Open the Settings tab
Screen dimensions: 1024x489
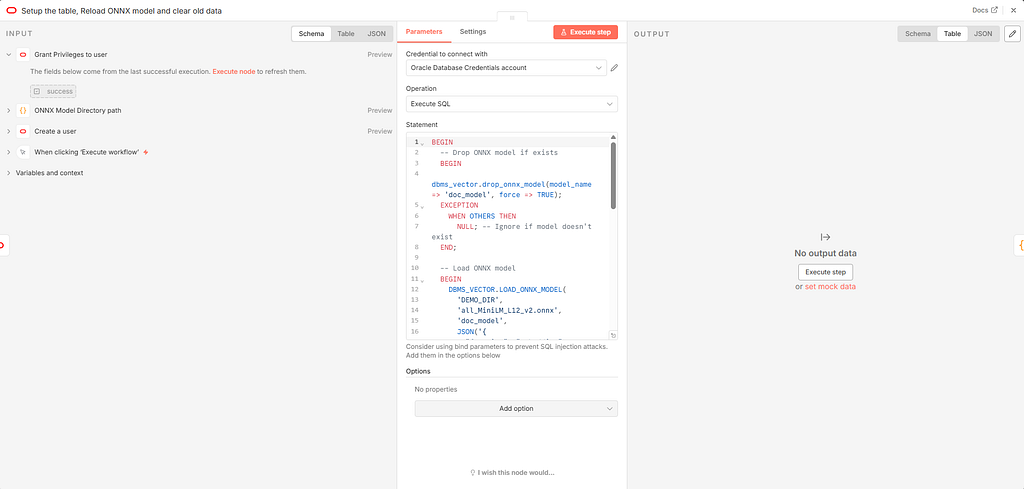pos(473,31)
